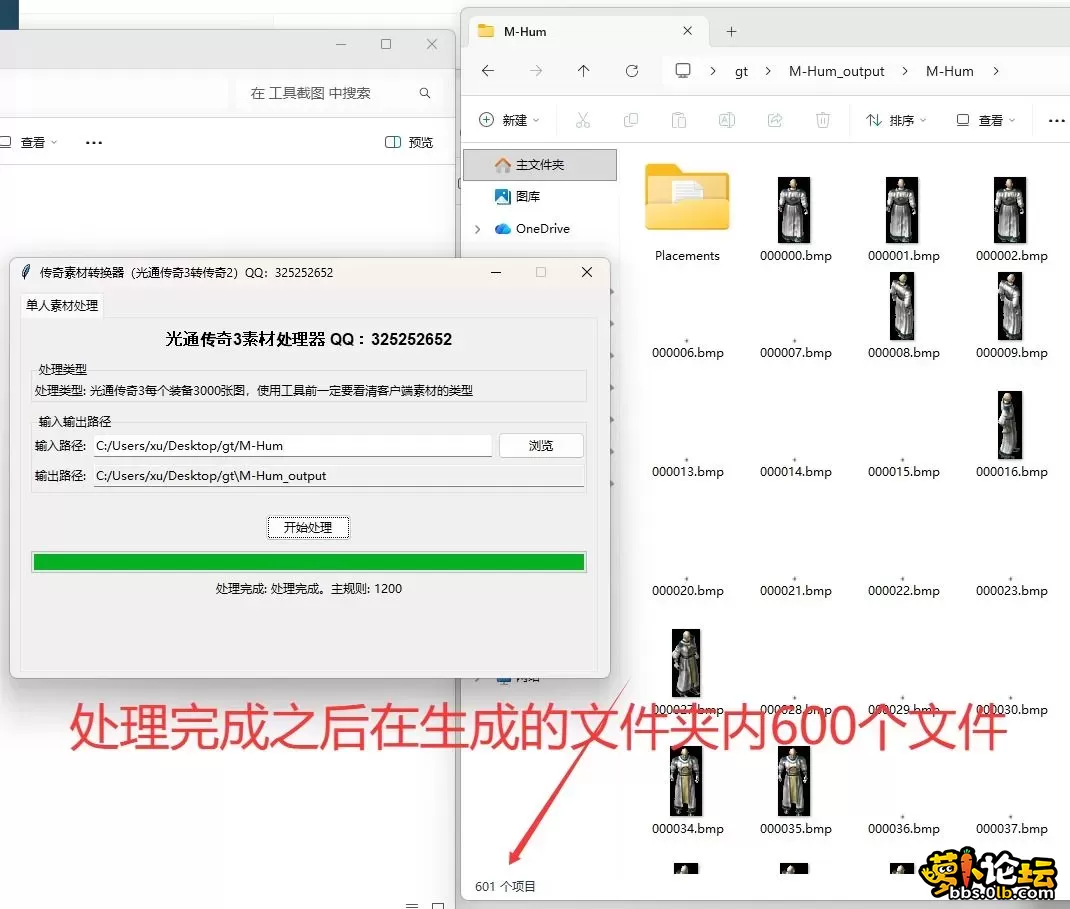Expand OneDrive in the sidebar
The height and width of the screenshot is (909, 1070).
pyautogui.click(x=478, y=228)
